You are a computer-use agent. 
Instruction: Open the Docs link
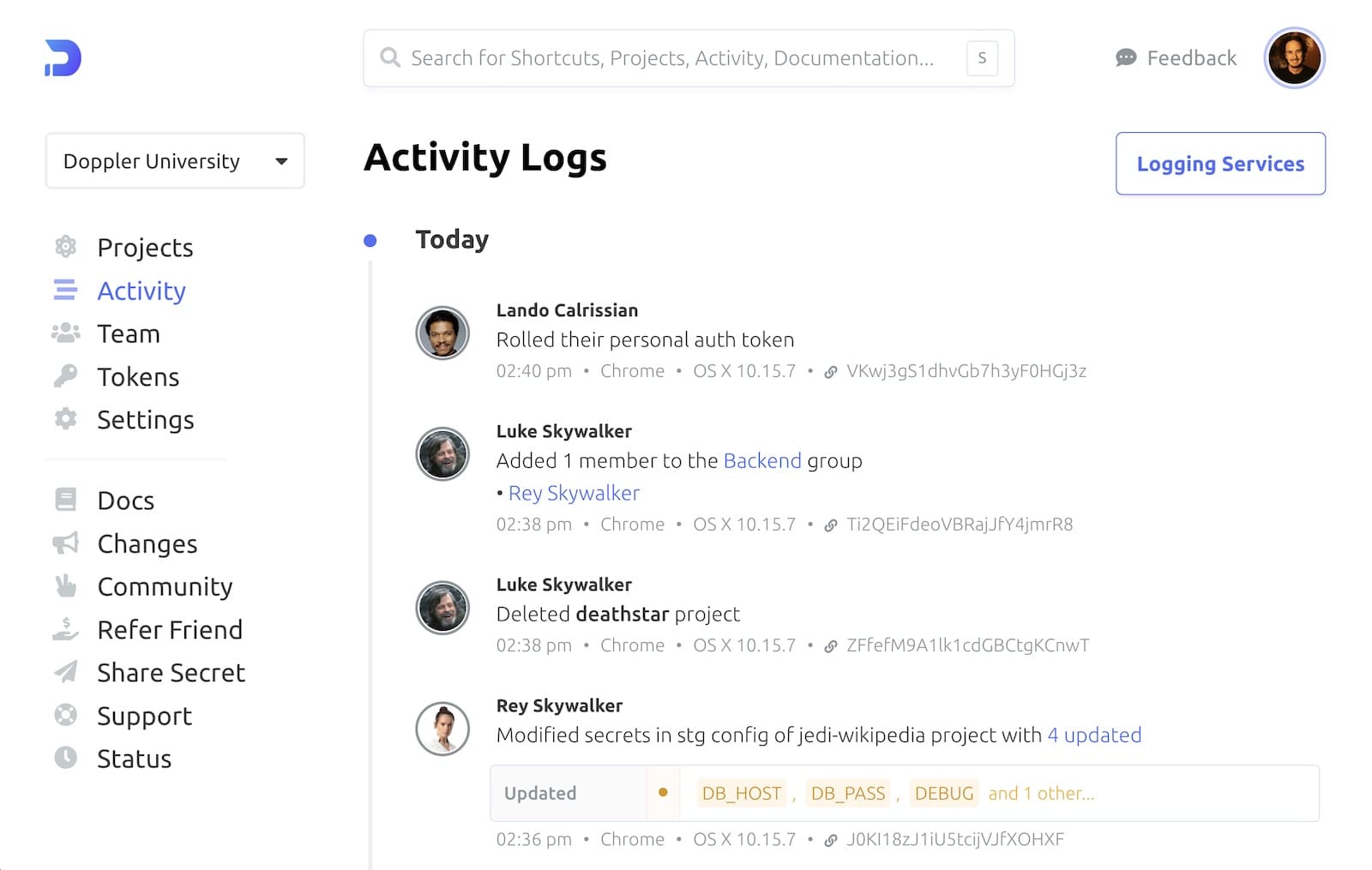point(126,500)
